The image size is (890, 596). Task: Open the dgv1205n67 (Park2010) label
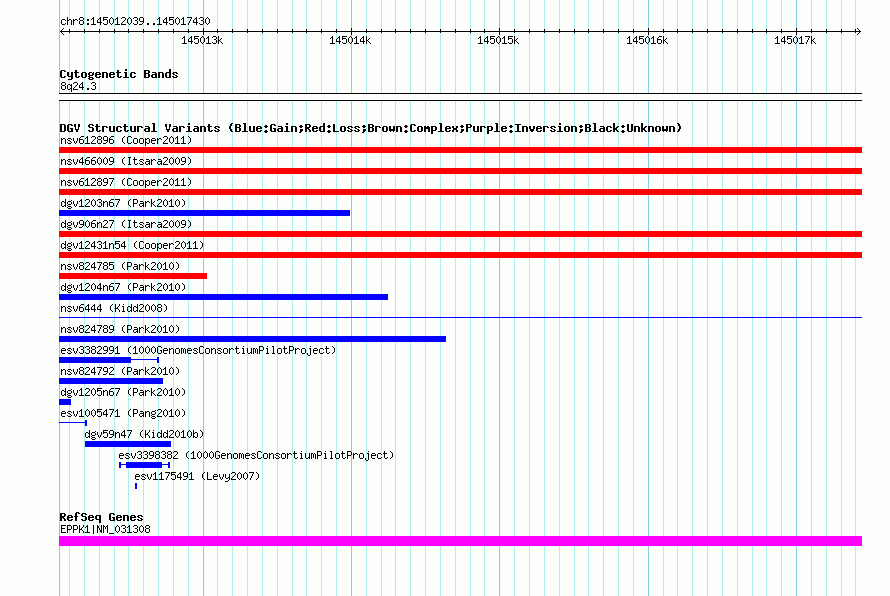[x=123, y=392]
